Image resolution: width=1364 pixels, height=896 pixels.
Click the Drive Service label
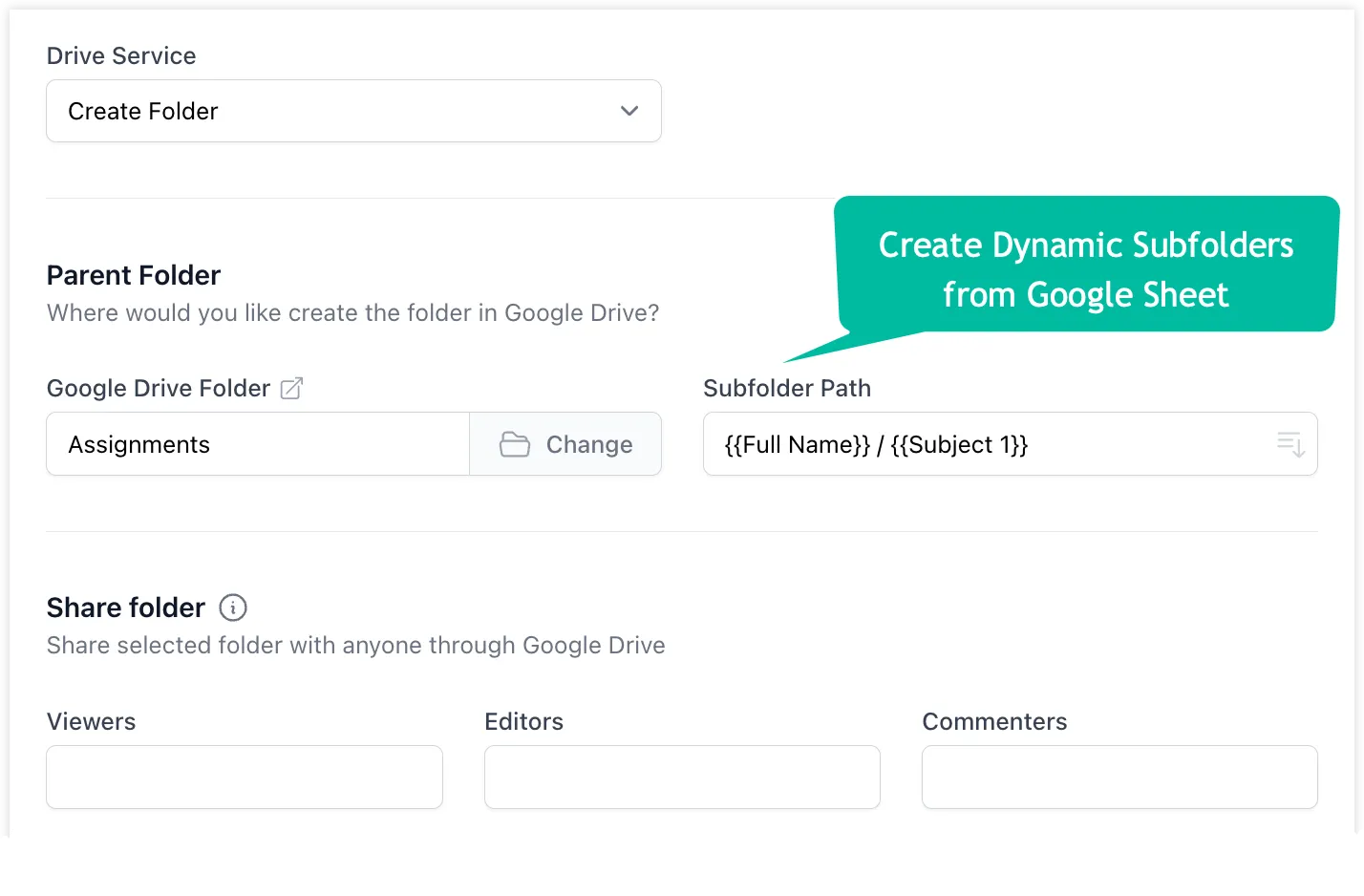(121, 56)
